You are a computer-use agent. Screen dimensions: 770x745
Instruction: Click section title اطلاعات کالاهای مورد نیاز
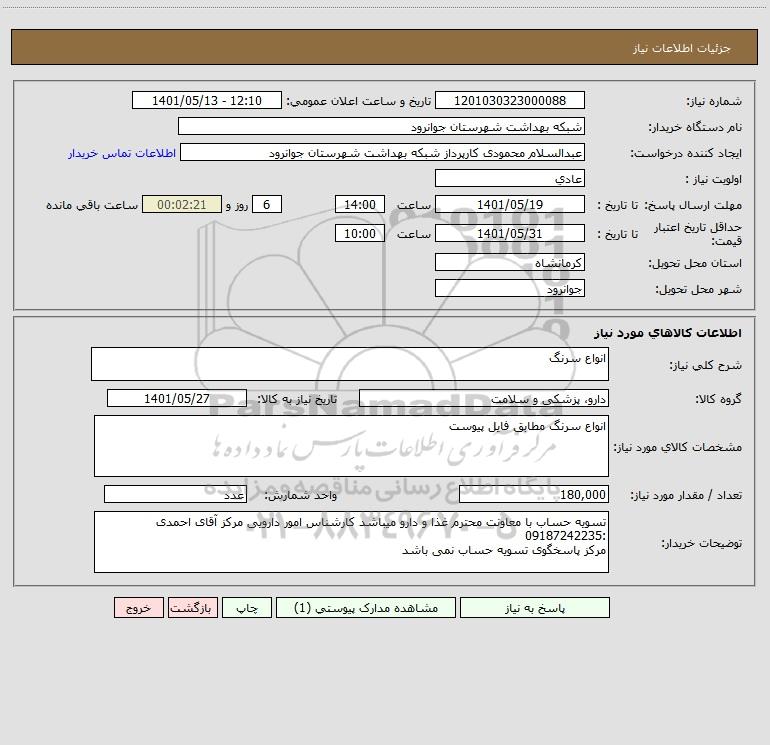[x=668, y=332]
